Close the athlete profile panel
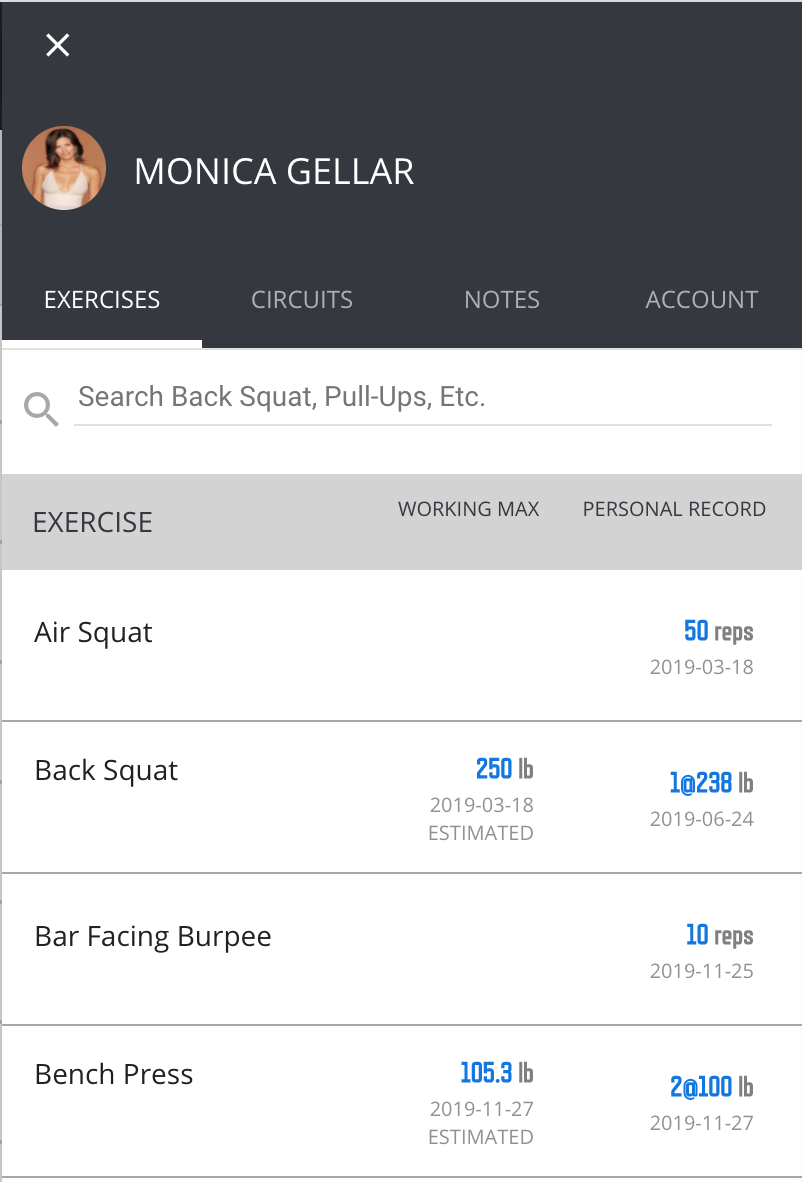The image size is (802, 1182). tap(57, 45)
